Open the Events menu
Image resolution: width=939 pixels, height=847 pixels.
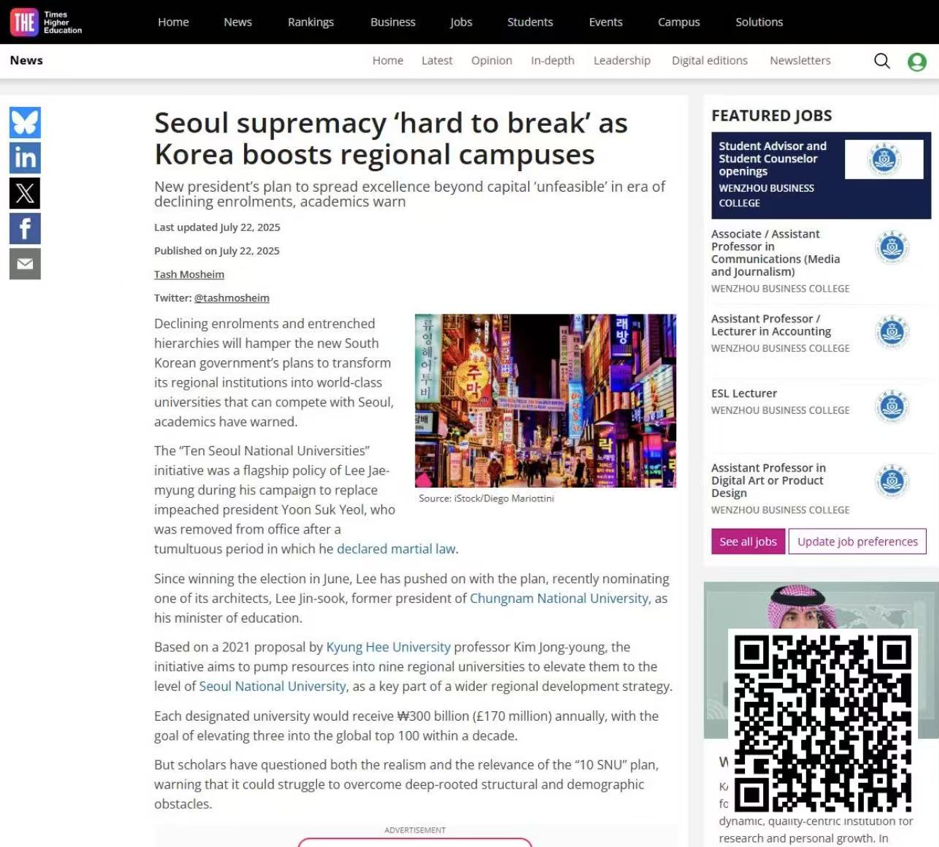coord(605,22)
